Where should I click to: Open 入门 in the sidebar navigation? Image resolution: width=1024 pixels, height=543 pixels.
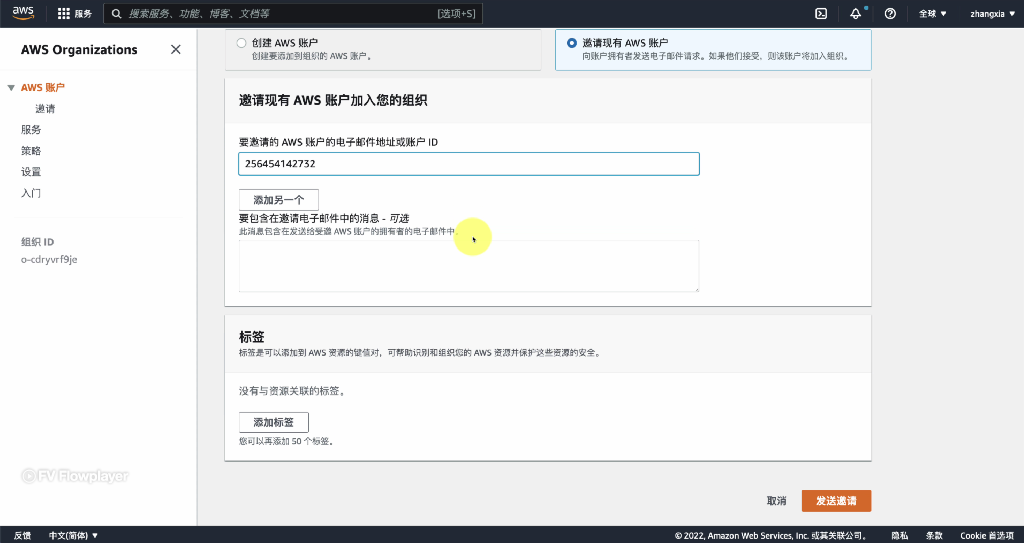[31, 193]
